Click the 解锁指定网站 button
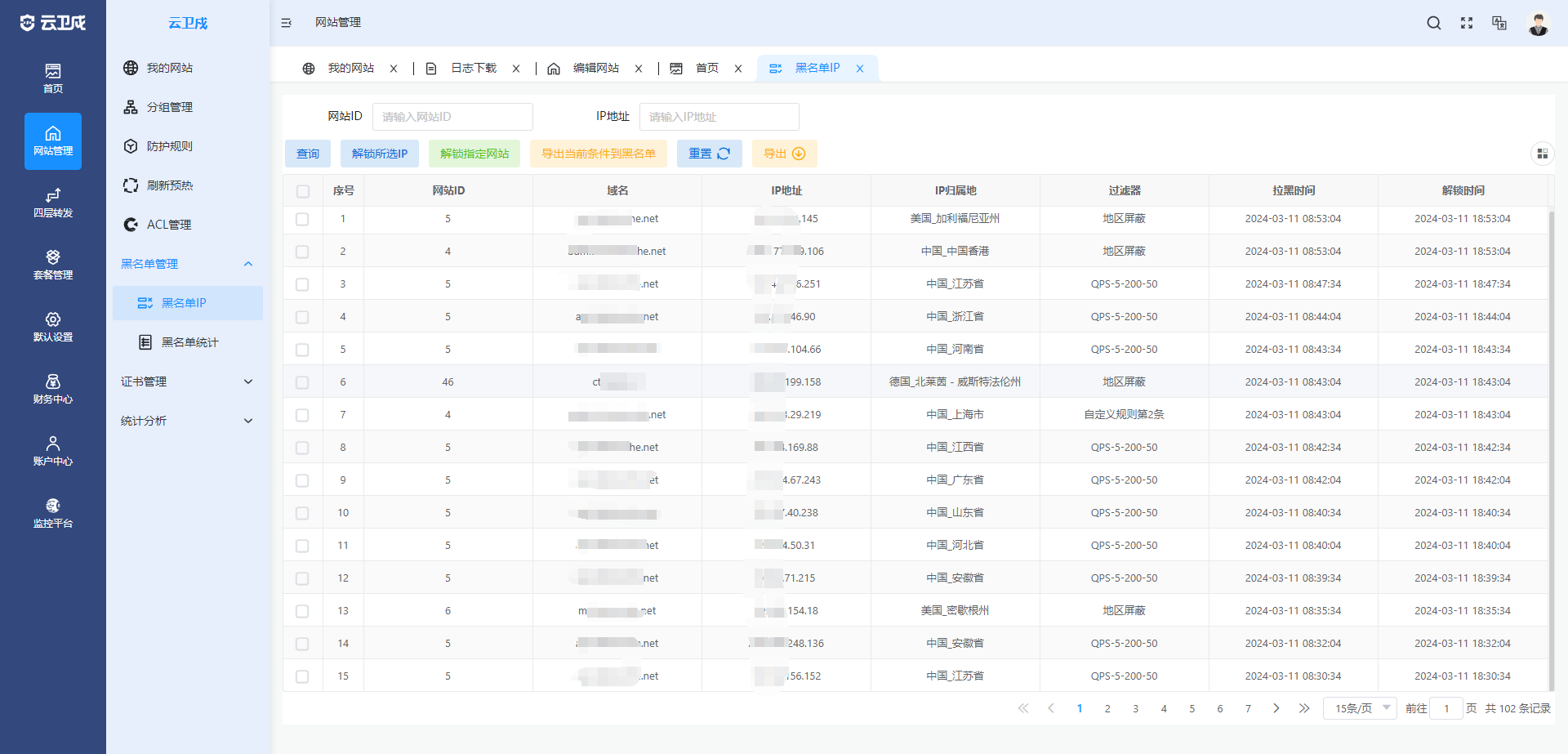 tap(474, 154)
